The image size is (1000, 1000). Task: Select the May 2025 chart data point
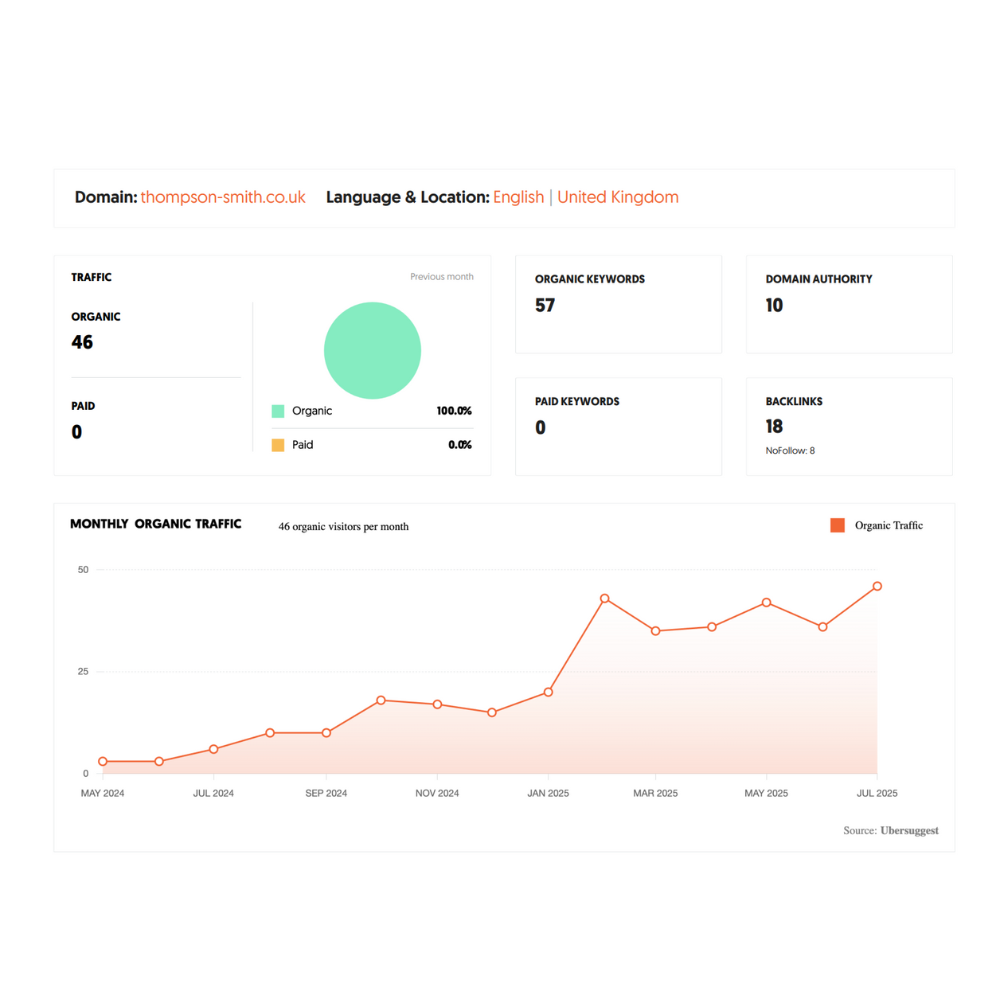766,602
